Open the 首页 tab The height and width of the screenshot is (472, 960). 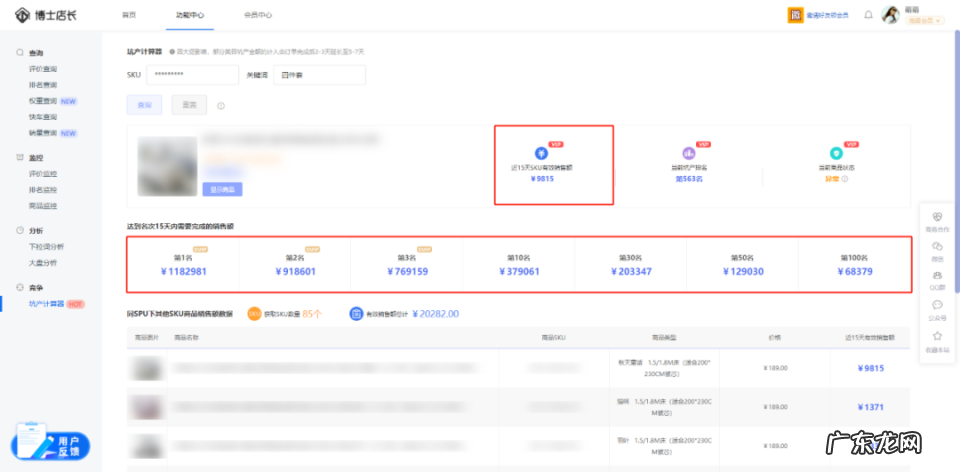point(129,15)
